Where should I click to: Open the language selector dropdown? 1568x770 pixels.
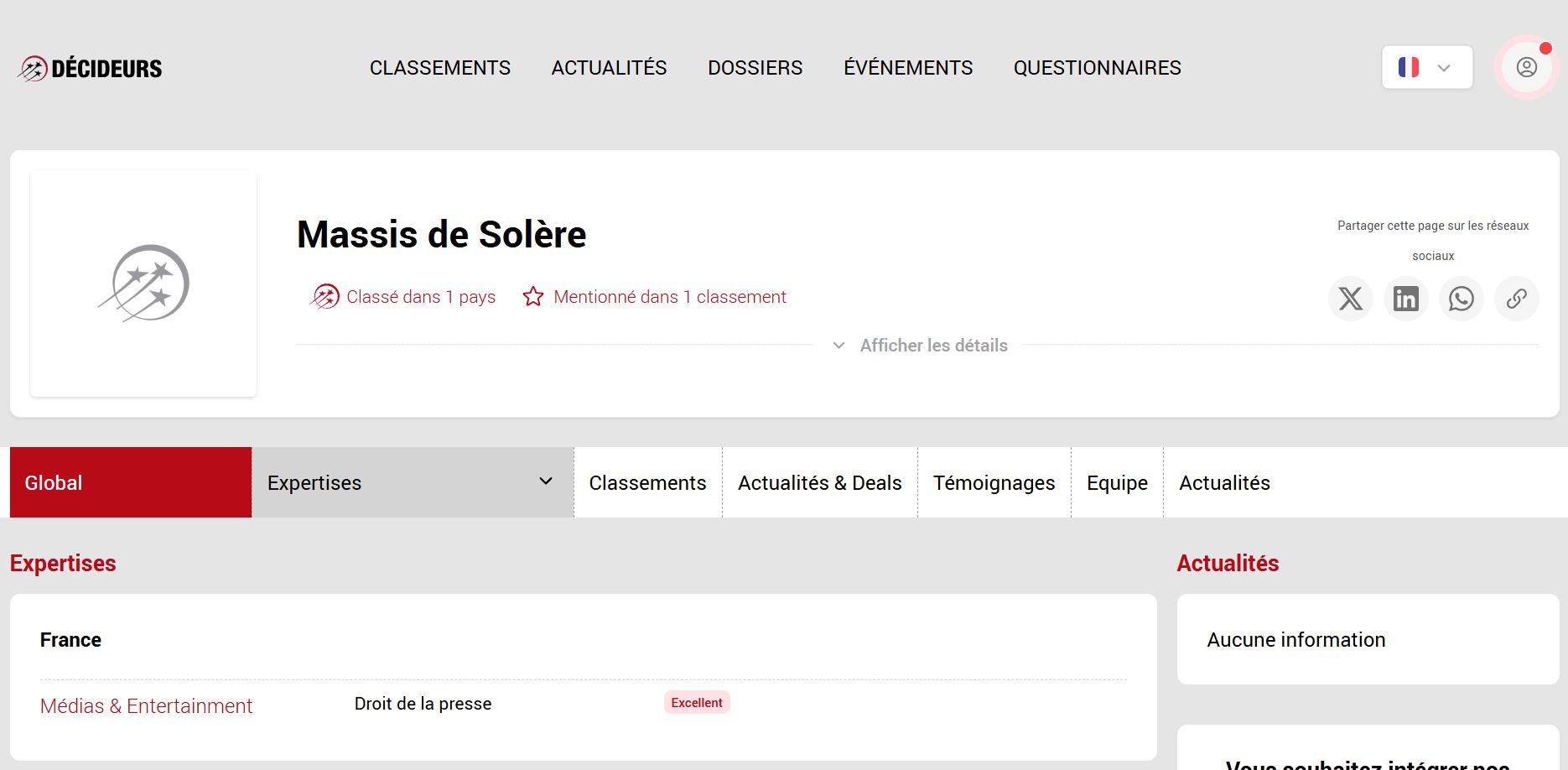[1427, 67]
